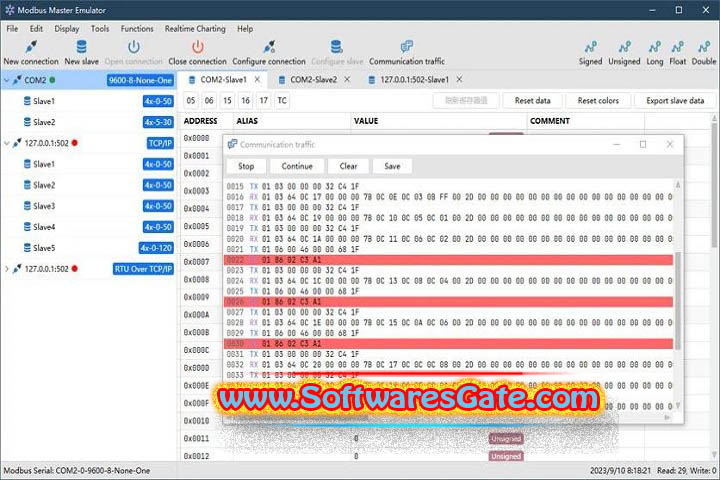The height and width of the screenshot is (480, 720).
Task: Set display format to Signed
Action: coord(591,53)
